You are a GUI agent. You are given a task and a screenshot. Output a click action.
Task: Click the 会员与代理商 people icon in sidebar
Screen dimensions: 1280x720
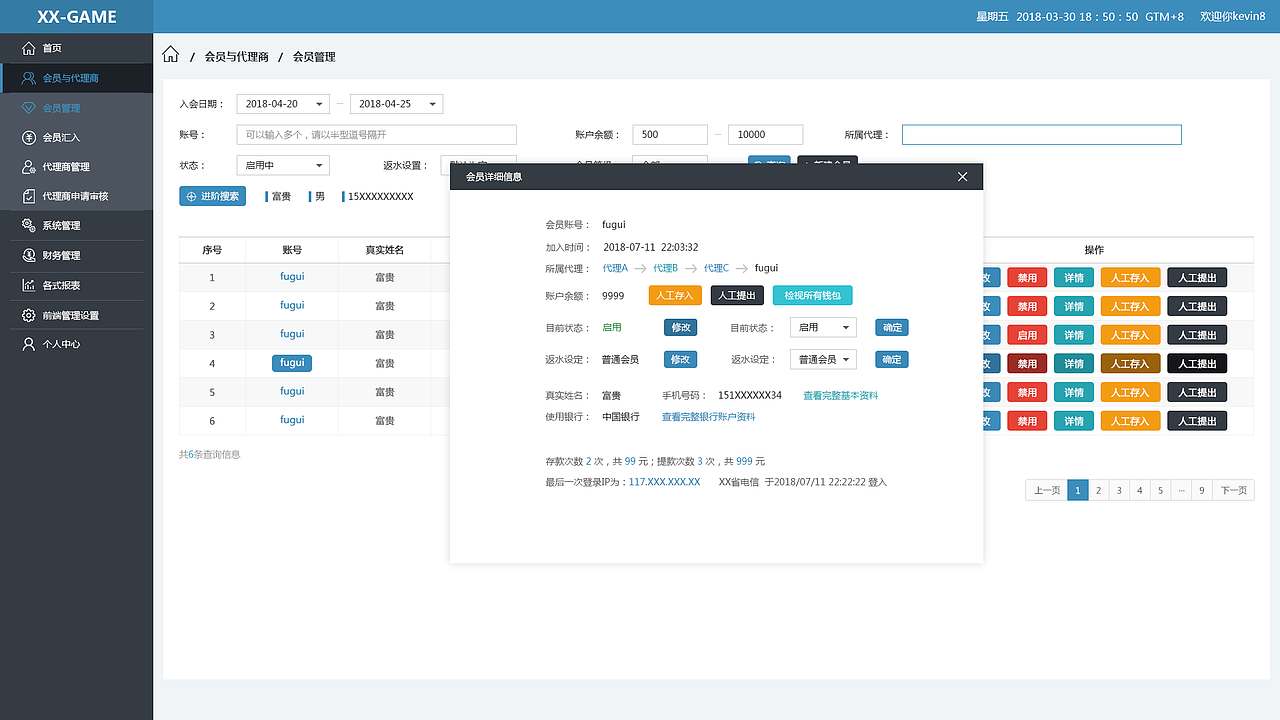click(29, 78)
